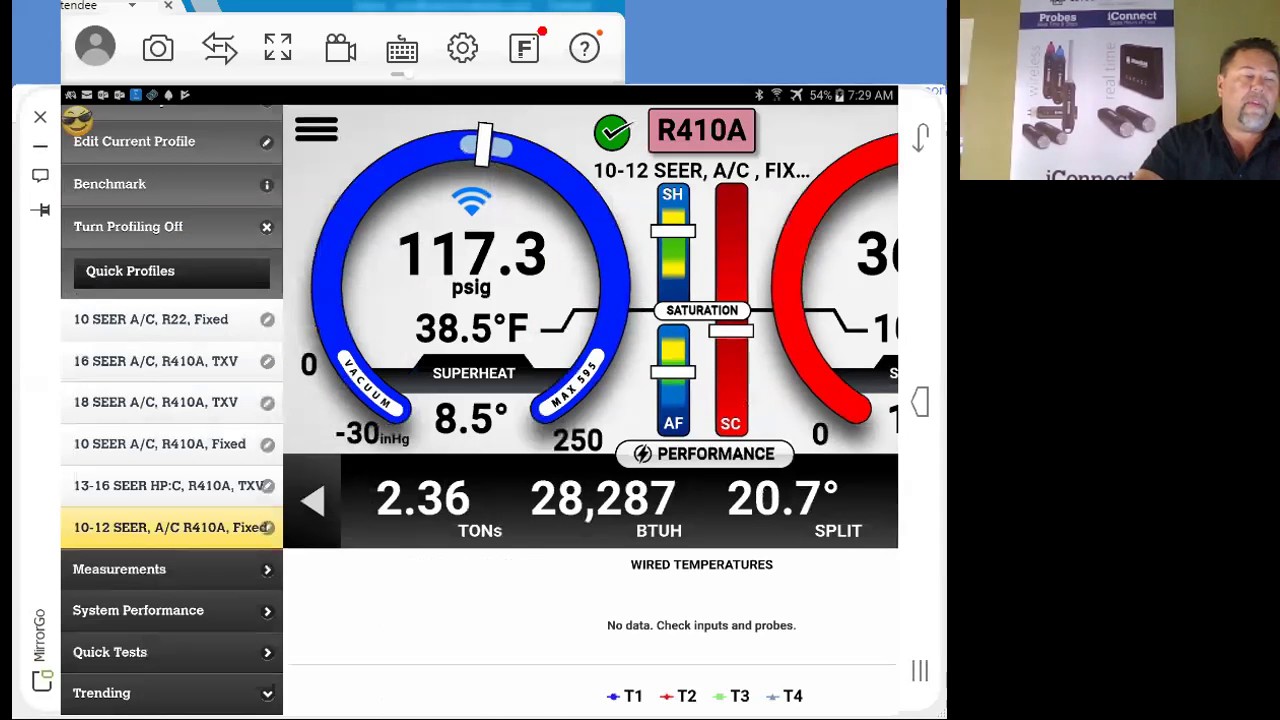Select 10 SEER A/C, R22, Fixed profile
The width and height of the screenshot is (1280, 720).
point(172,319)
